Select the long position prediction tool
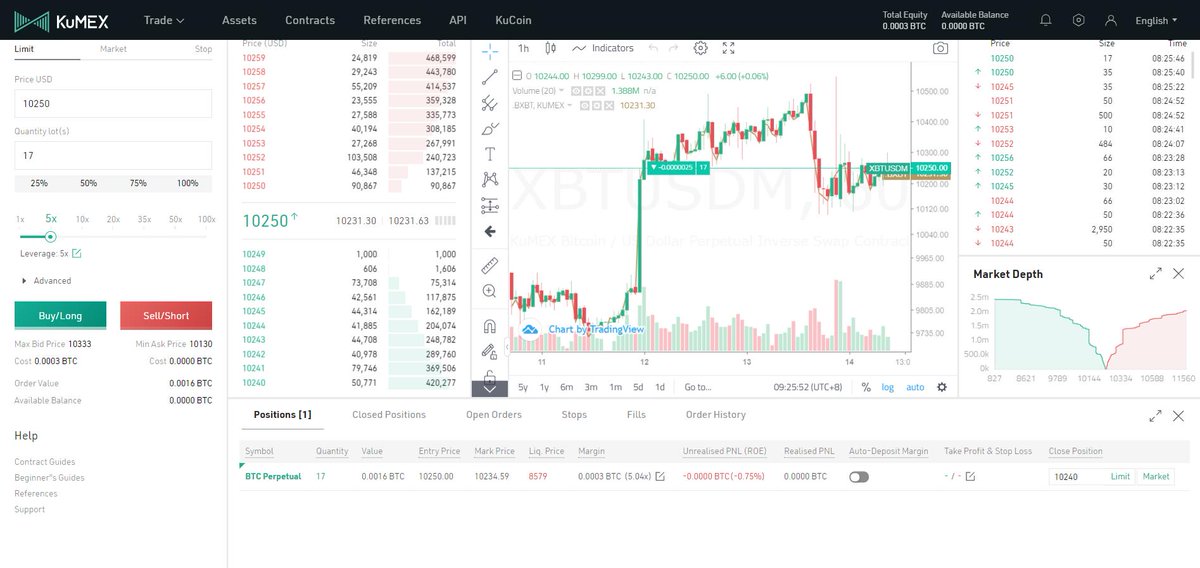Image resolution: width=1200 pixels, height=568 pixels. (x=489, y=205)
